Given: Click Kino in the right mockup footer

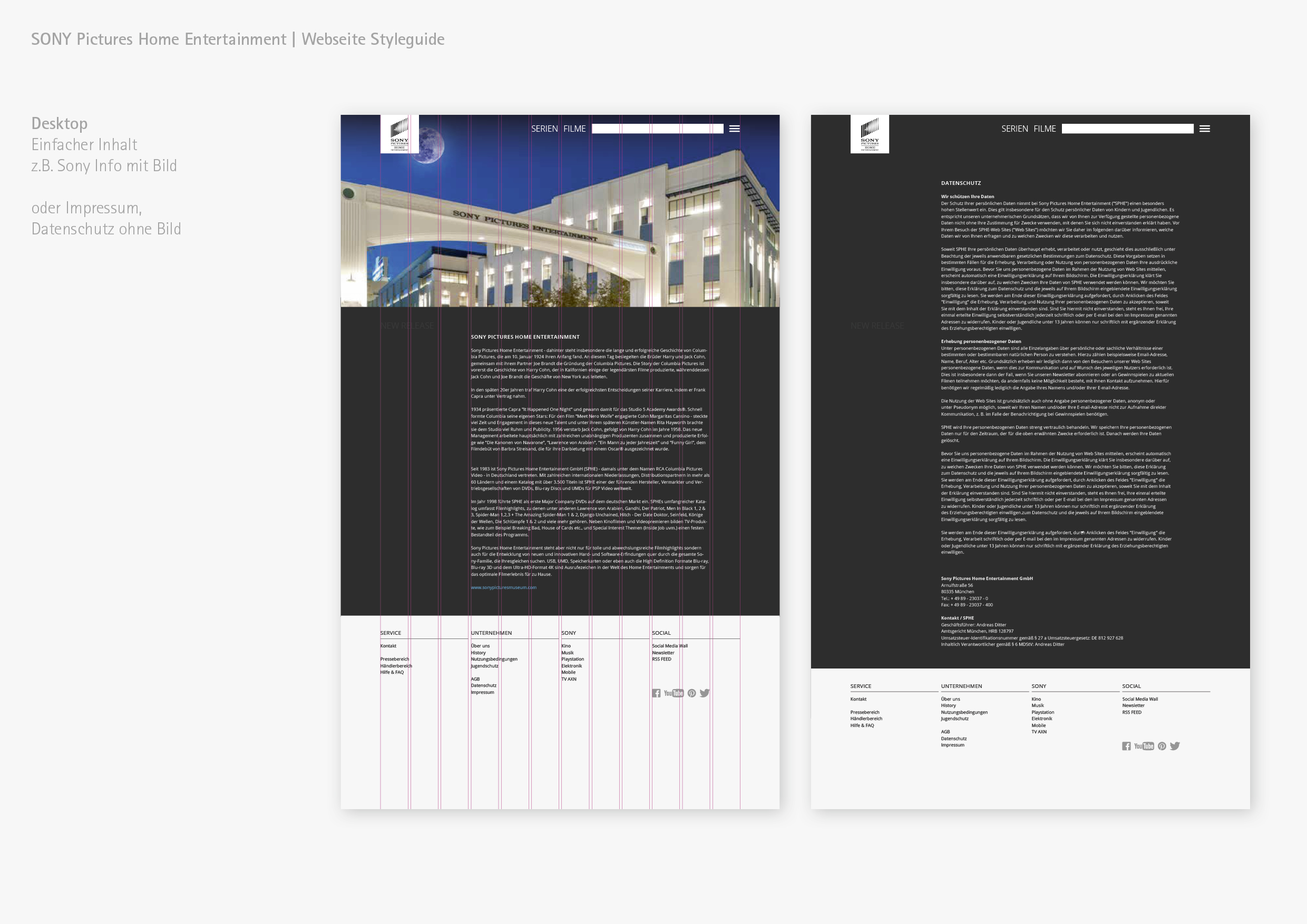Looking at the screenshot, I should pos(1036,699).
